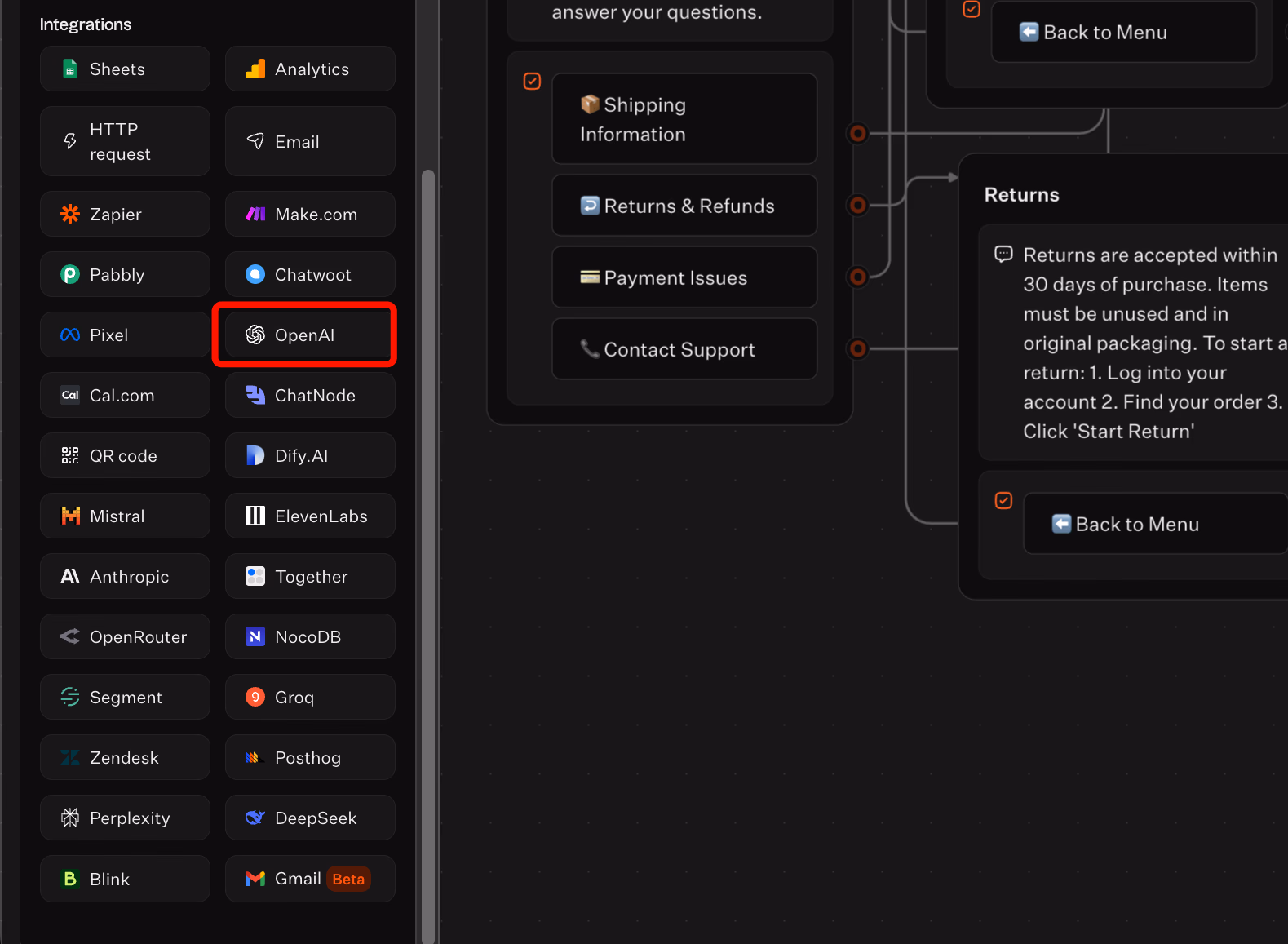Click the Returns & Refunds choice button

click(x=684, y=206)
